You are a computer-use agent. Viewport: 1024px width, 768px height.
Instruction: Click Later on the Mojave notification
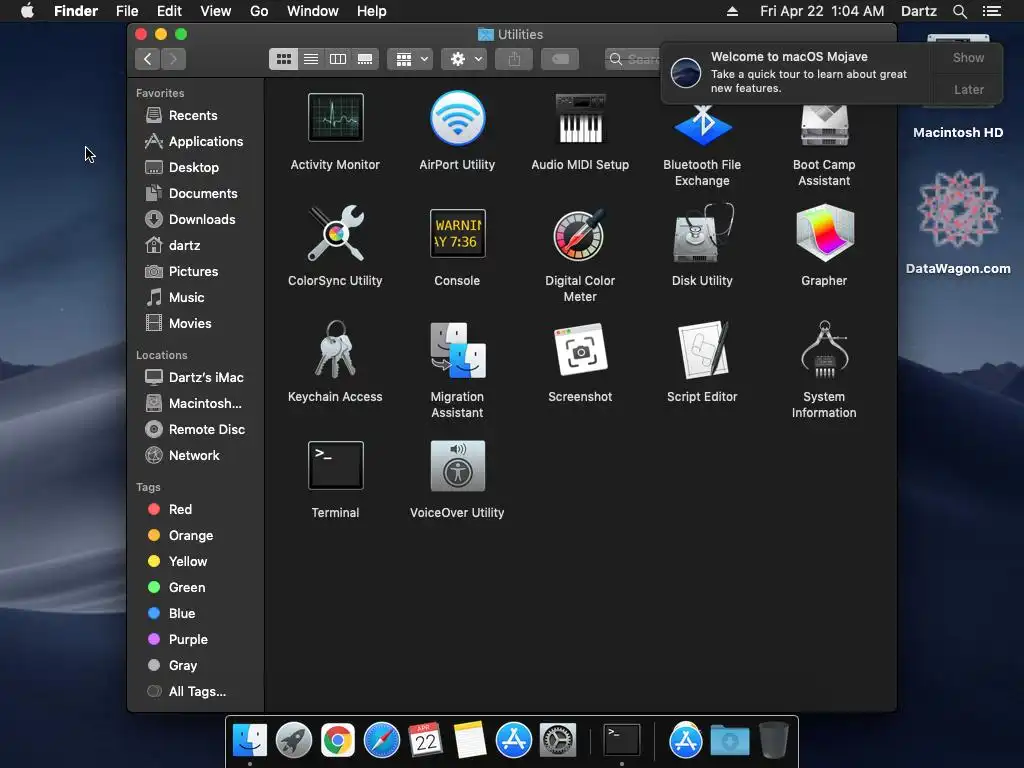coord(968,89)
